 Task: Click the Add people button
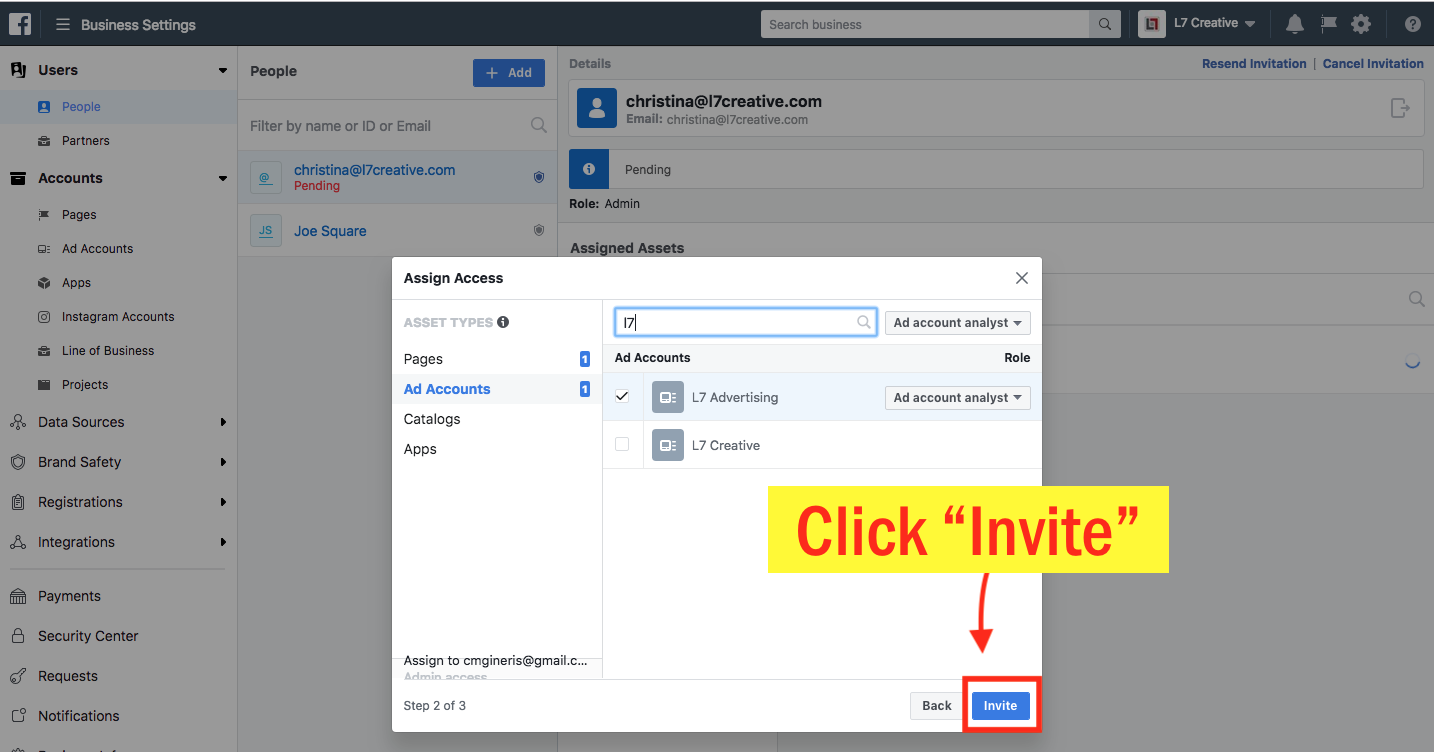click(509, 73)
